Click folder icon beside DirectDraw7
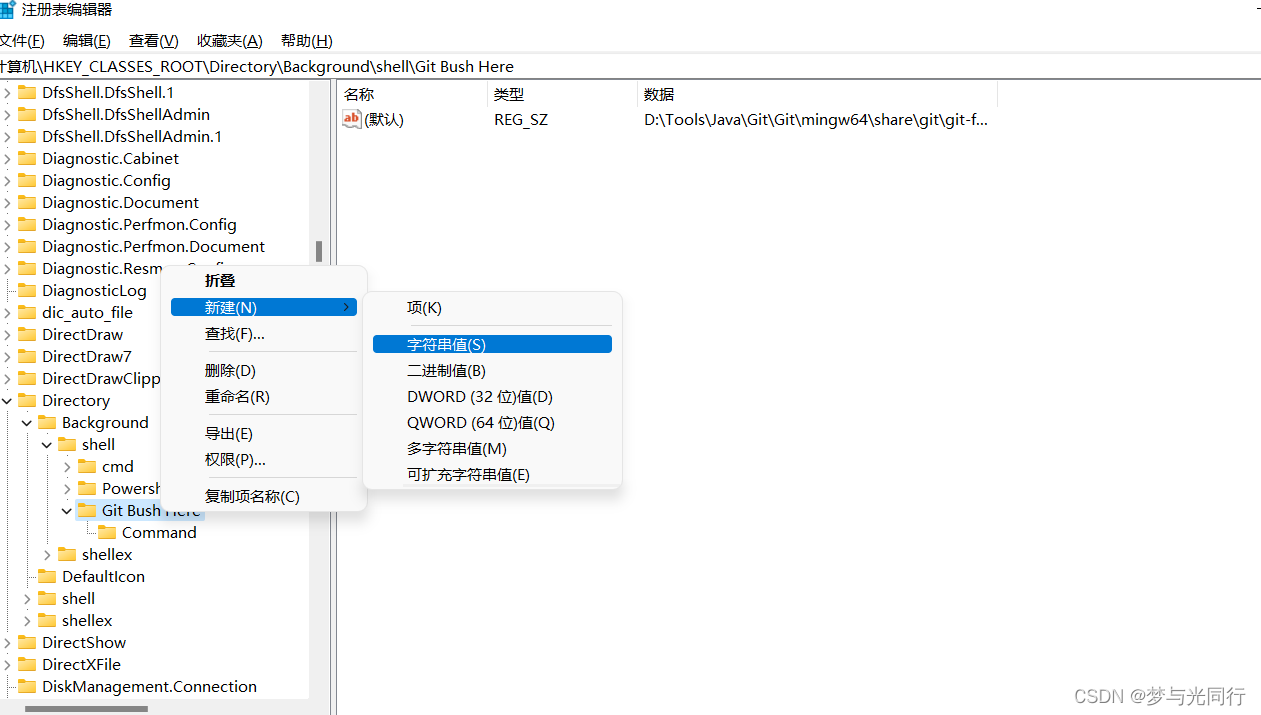1261x715 pixels. coord(27,356)
